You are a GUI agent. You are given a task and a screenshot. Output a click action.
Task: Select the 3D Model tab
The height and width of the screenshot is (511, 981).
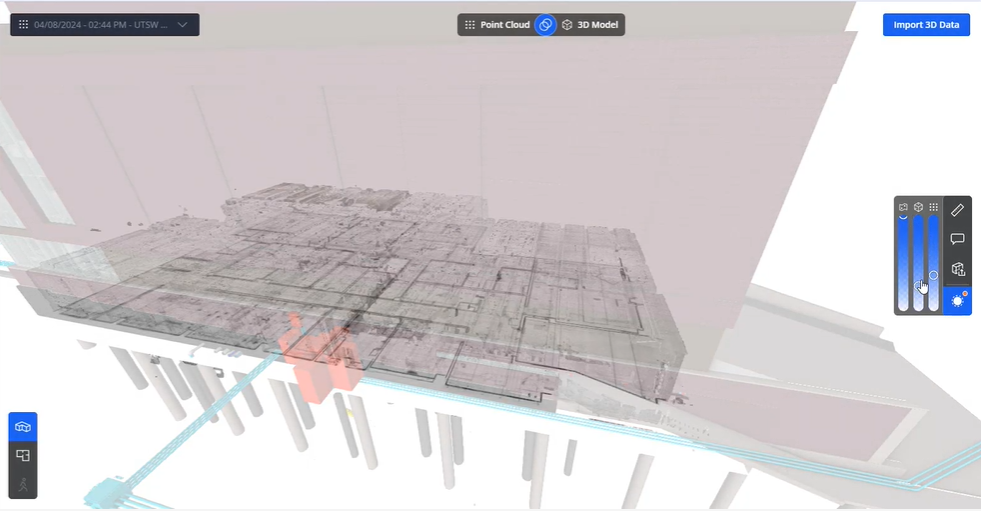(590, 25)
